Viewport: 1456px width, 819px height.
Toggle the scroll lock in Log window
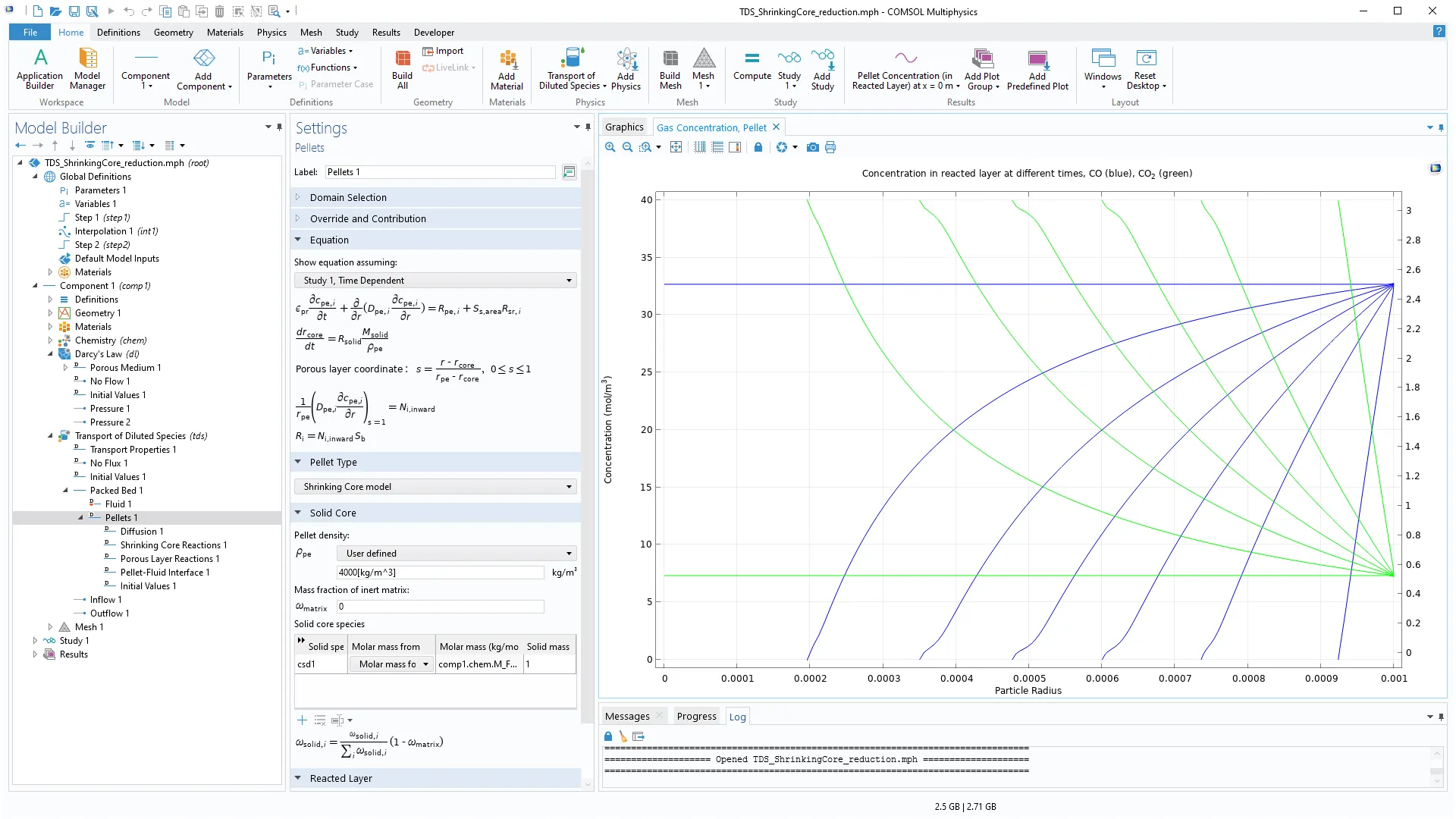(608, 736)
